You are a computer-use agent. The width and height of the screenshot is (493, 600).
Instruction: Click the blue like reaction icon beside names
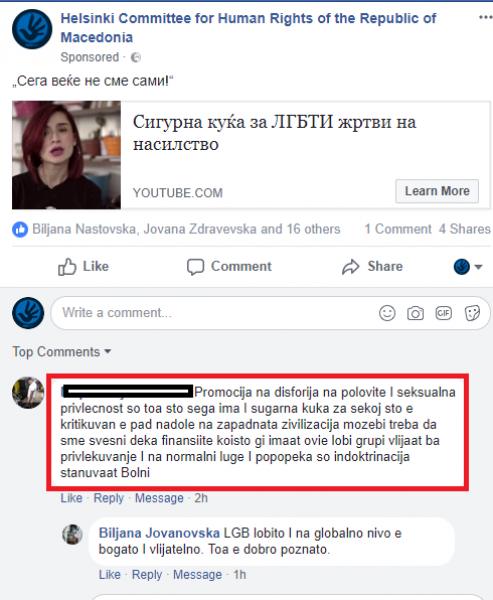20,229
